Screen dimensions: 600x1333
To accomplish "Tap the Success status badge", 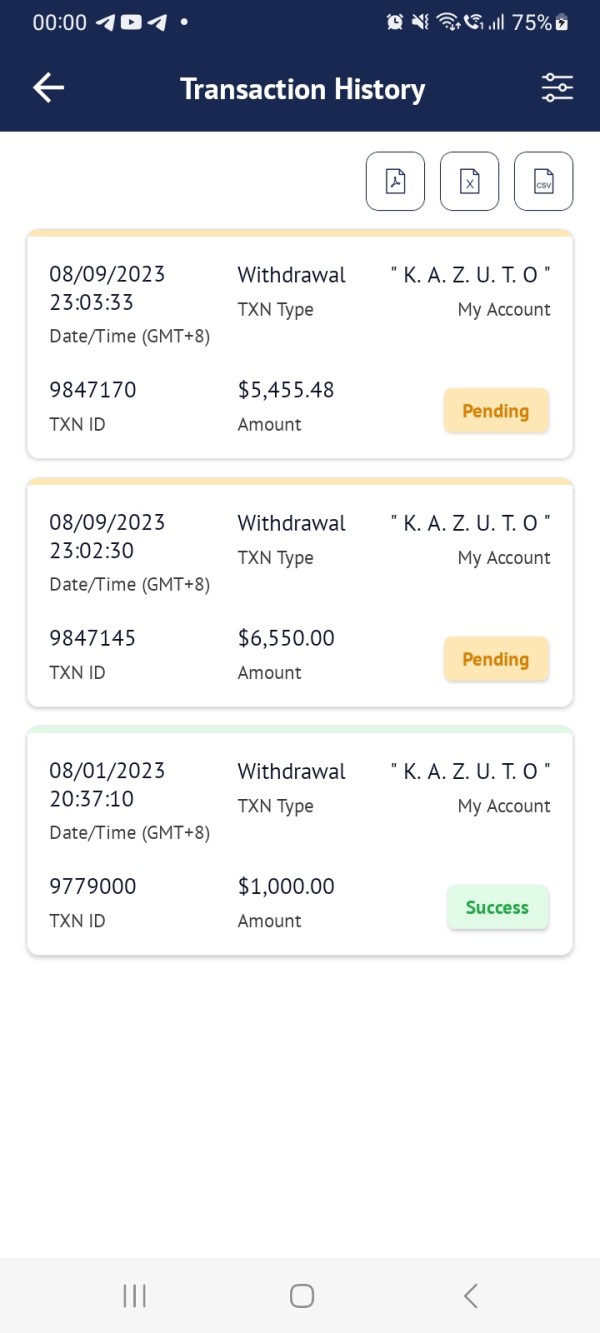I will (497, 907).
